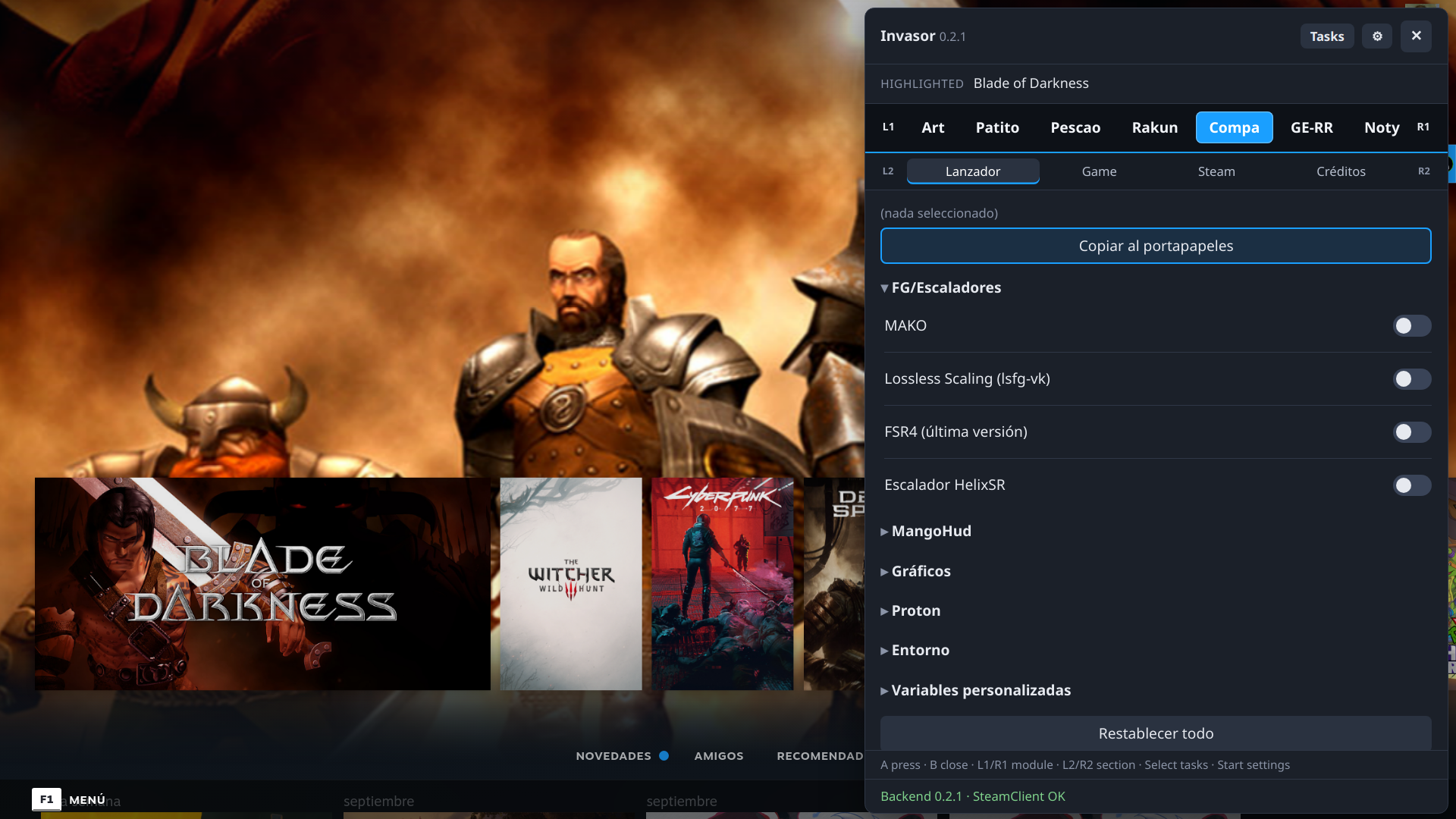Open the NOVEDADES library tab
The height and width of the screenshot is (819, 1456).
(613, 756)
